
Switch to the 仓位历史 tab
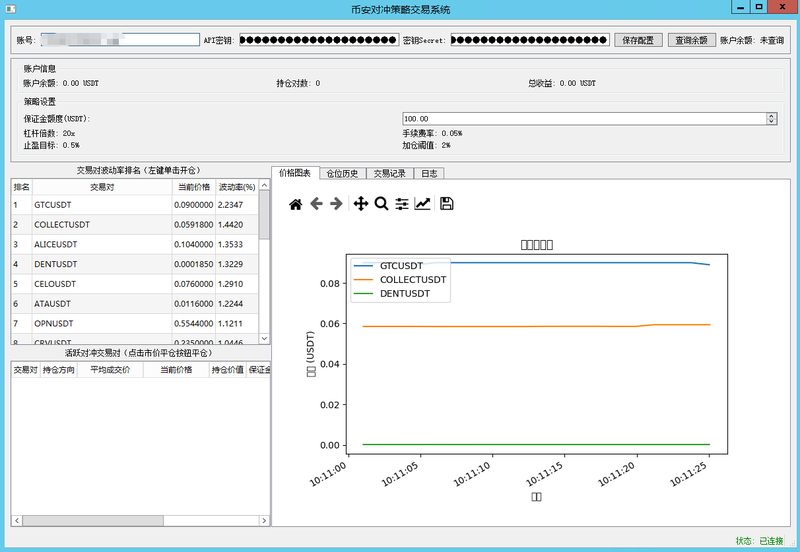click(x=342, y=173)
